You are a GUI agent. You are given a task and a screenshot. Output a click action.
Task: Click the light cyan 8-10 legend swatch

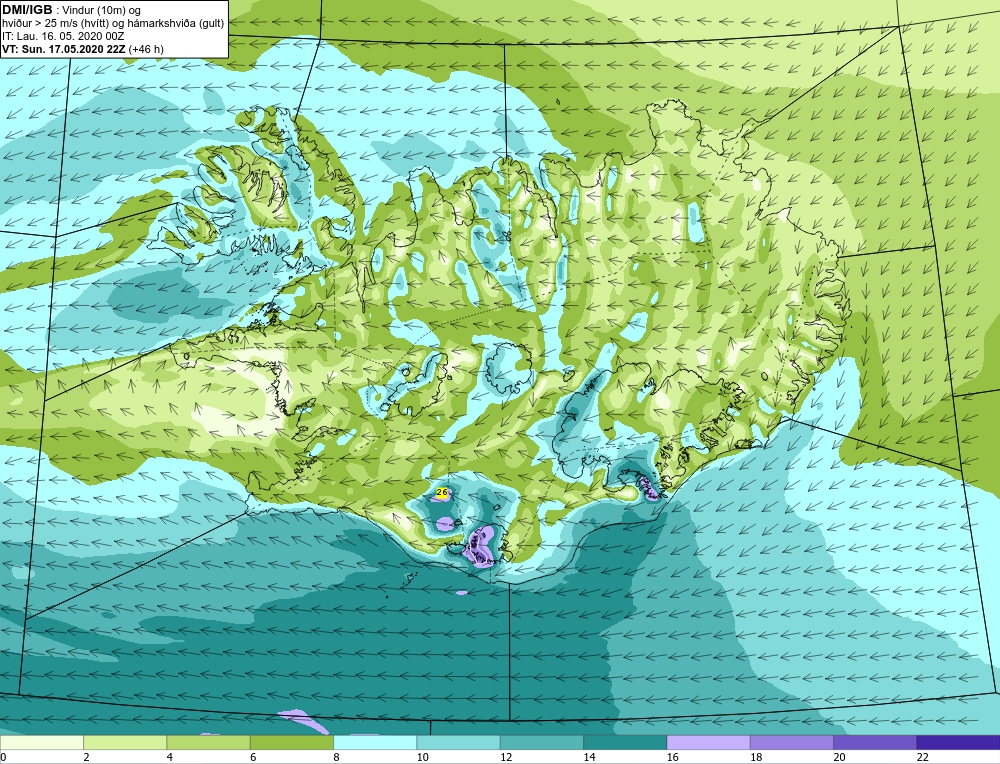click(x=375, y=742)
